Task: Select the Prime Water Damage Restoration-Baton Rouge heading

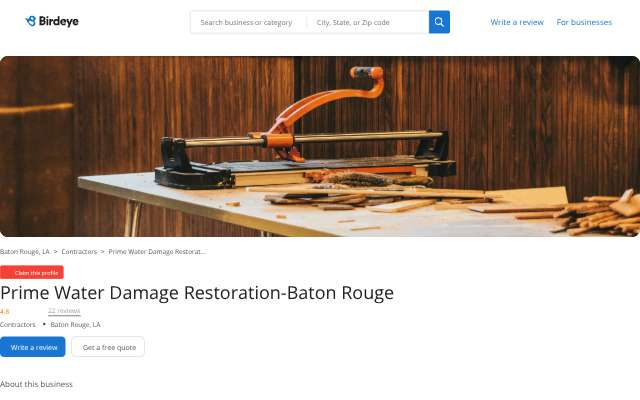Action: tap(197, 293)
